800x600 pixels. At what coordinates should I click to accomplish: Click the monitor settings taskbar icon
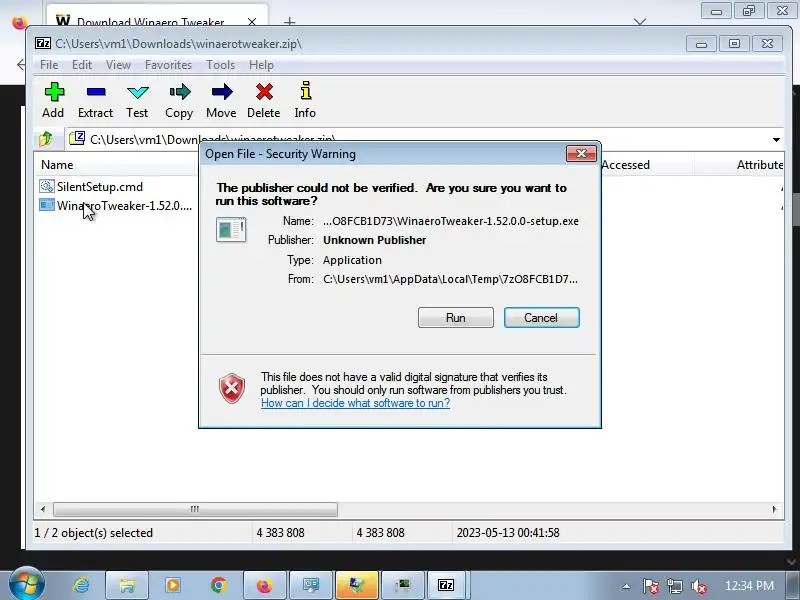pos(310,585)
